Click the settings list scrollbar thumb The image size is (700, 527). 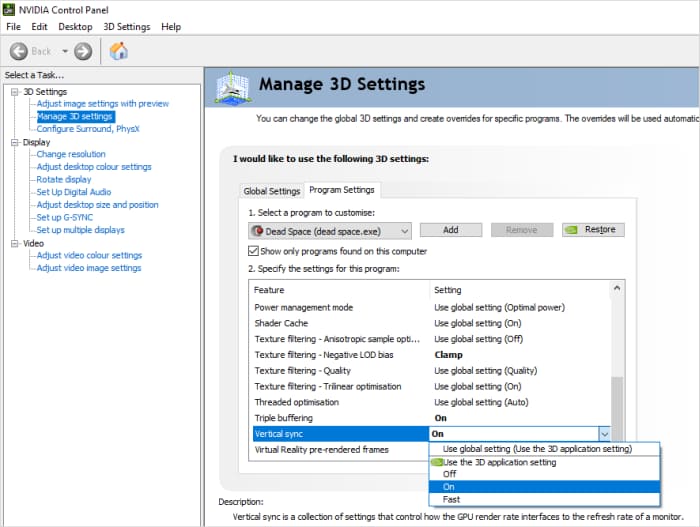pos(617,409)
